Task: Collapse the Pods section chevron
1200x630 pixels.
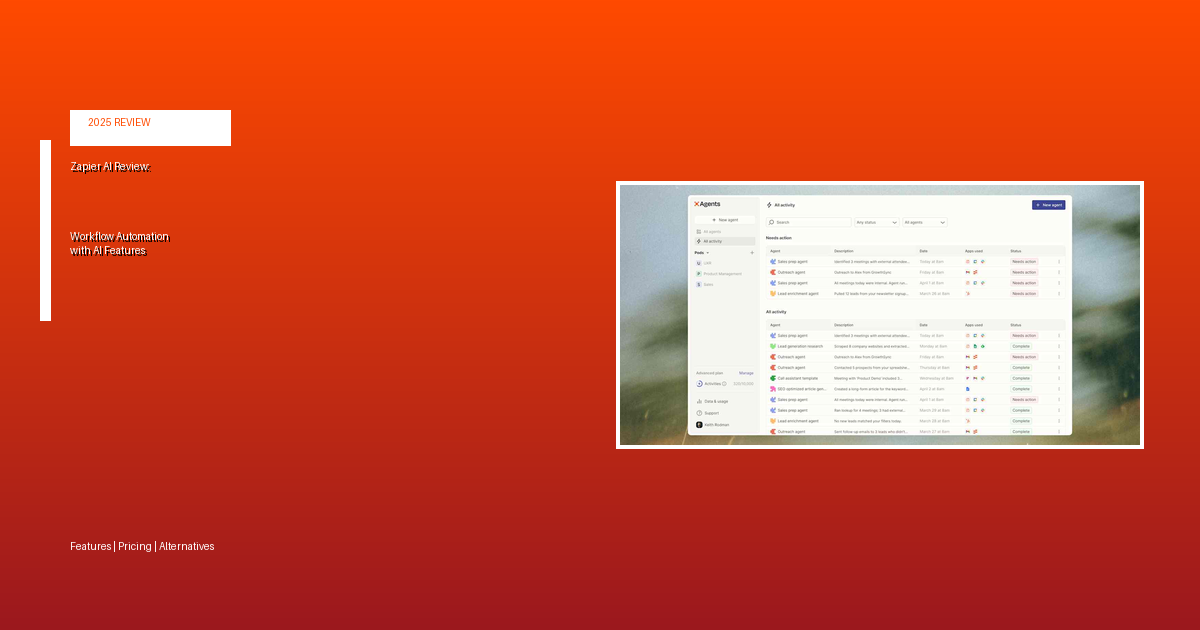Action: tap(708, 253)
